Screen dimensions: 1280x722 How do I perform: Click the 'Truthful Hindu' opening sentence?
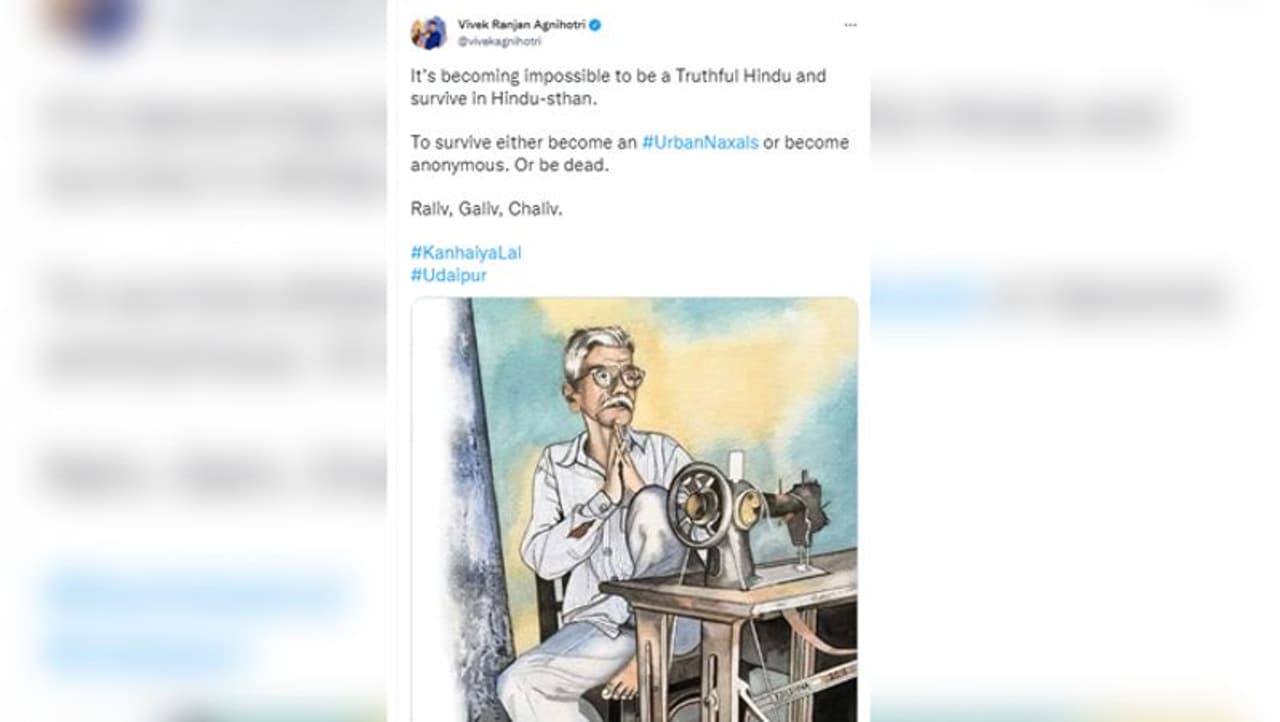click(x=618, y=76)
